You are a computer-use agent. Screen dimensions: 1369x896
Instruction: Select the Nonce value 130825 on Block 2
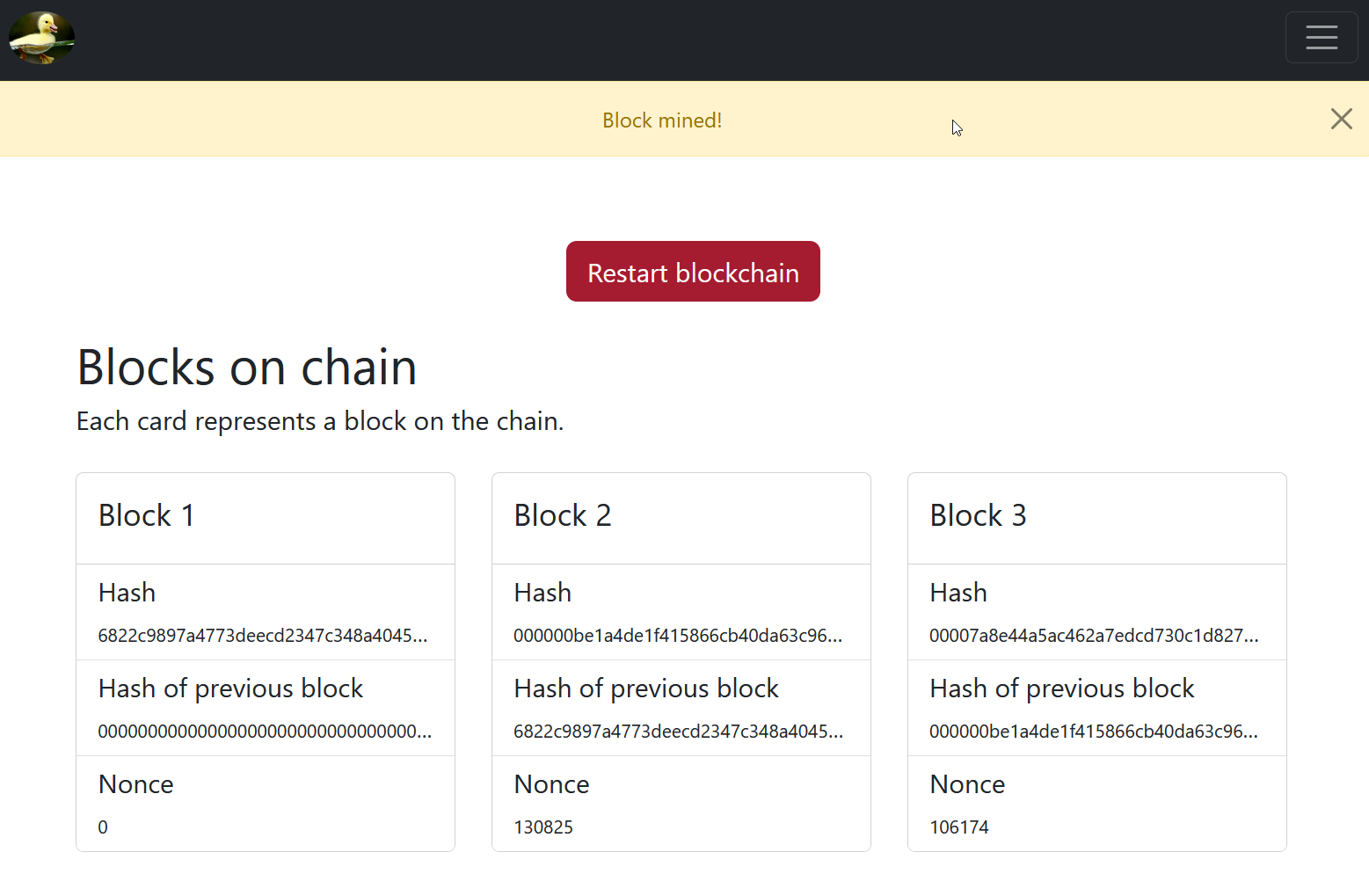coord(543,827)
